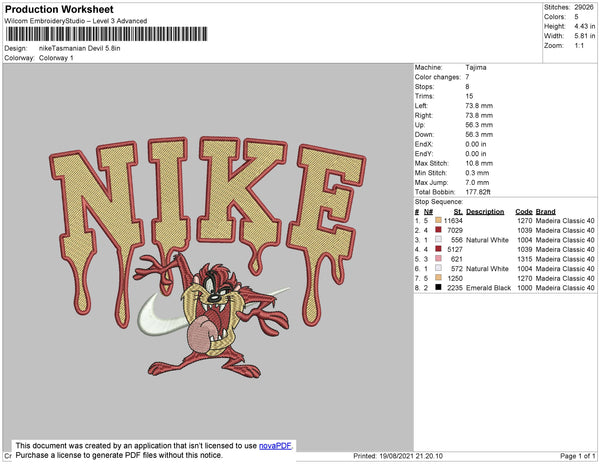Screen dimensions: 600x464
Task: Click stitch count 11634 in row 1
Action: pyautogui.click(x=453, y=221)
